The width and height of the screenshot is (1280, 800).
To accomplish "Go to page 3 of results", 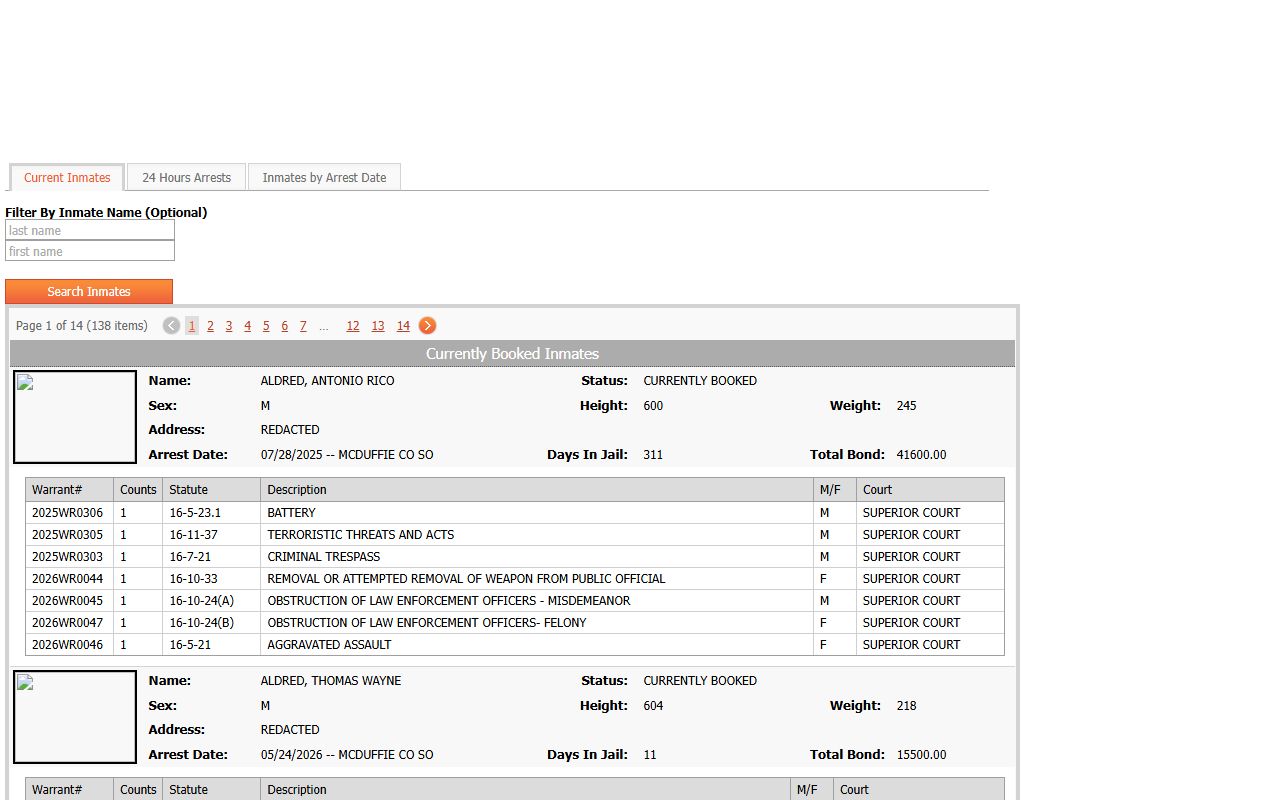I will click(229, 326).
